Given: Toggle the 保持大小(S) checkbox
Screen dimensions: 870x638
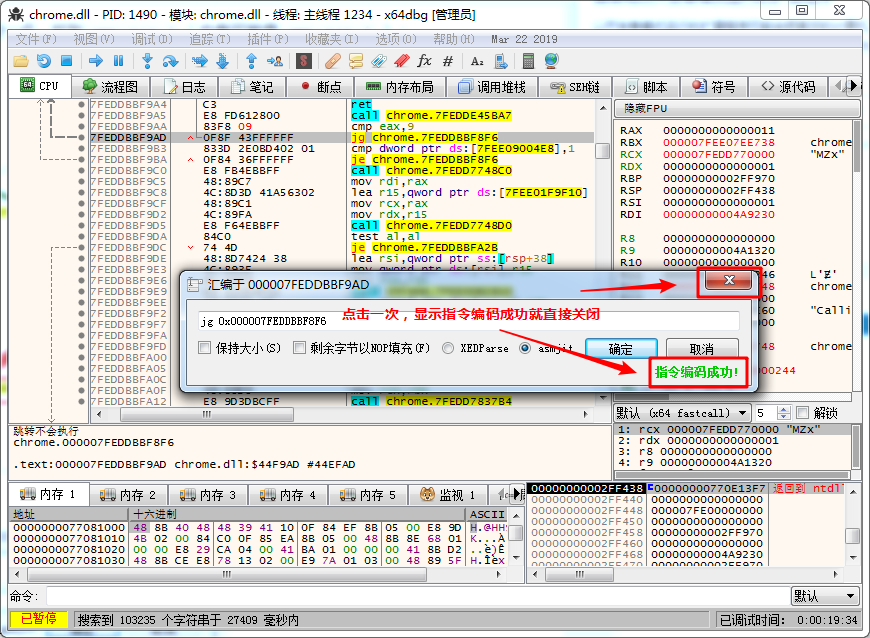Looking at the screenshot, I should point(205,348).
